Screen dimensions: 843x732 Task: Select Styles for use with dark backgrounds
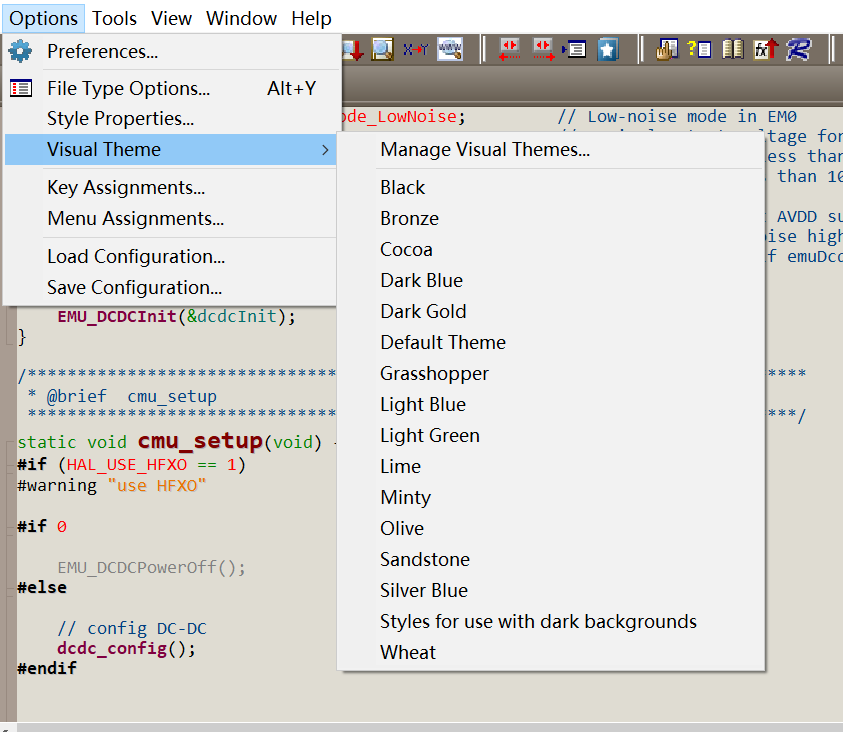point(538,621)
